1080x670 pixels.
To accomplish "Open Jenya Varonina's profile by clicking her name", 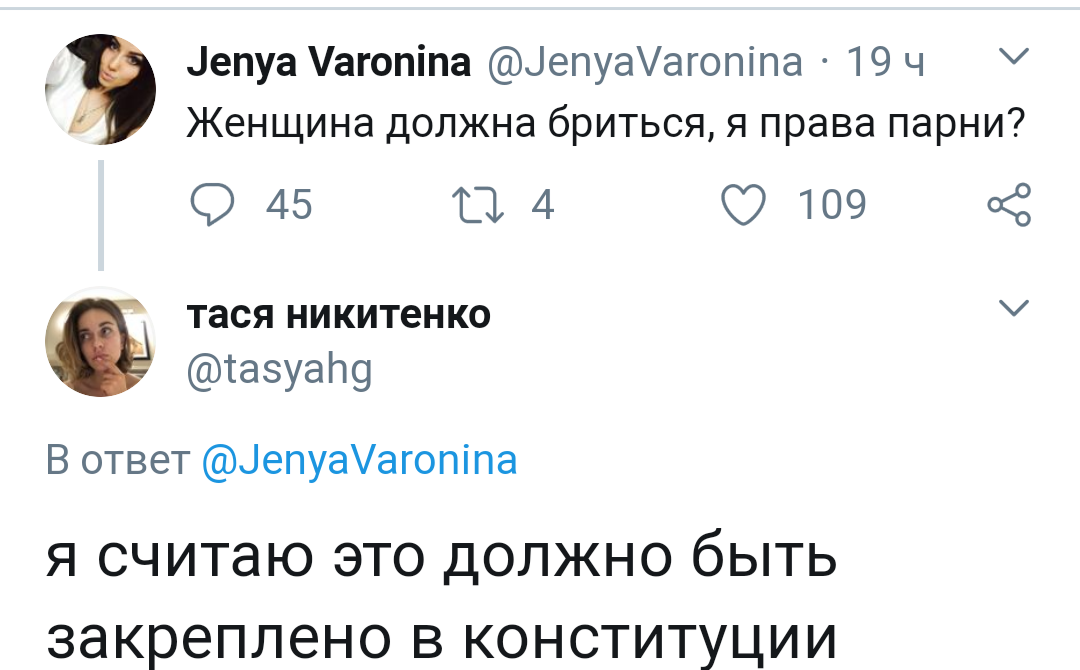I will pyautogui.click(x=328, y=60).
